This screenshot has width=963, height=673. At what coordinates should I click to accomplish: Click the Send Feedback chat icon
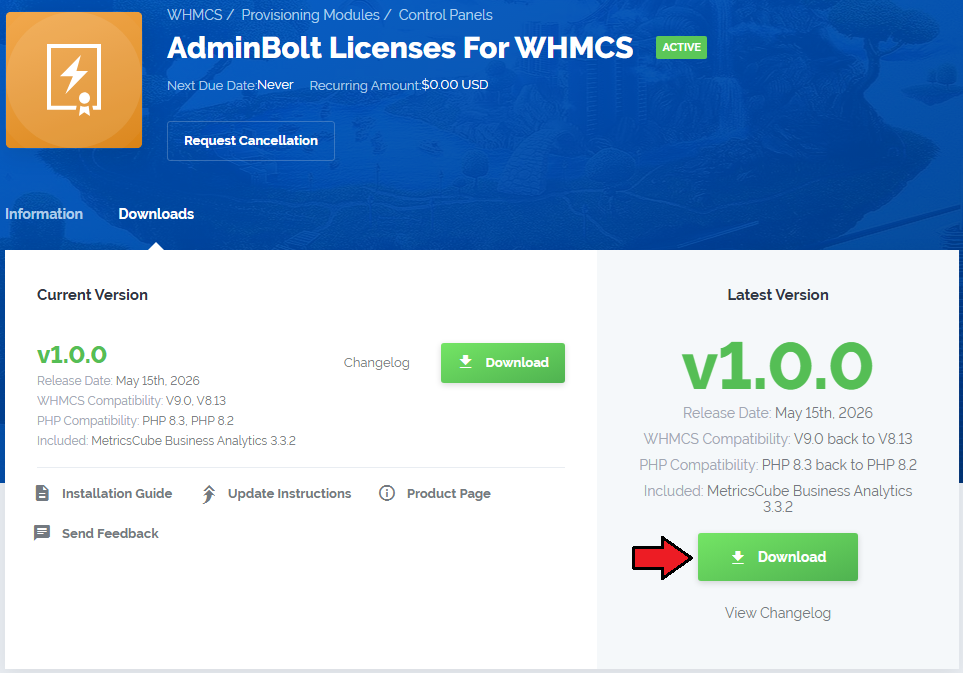pos(42,532)
